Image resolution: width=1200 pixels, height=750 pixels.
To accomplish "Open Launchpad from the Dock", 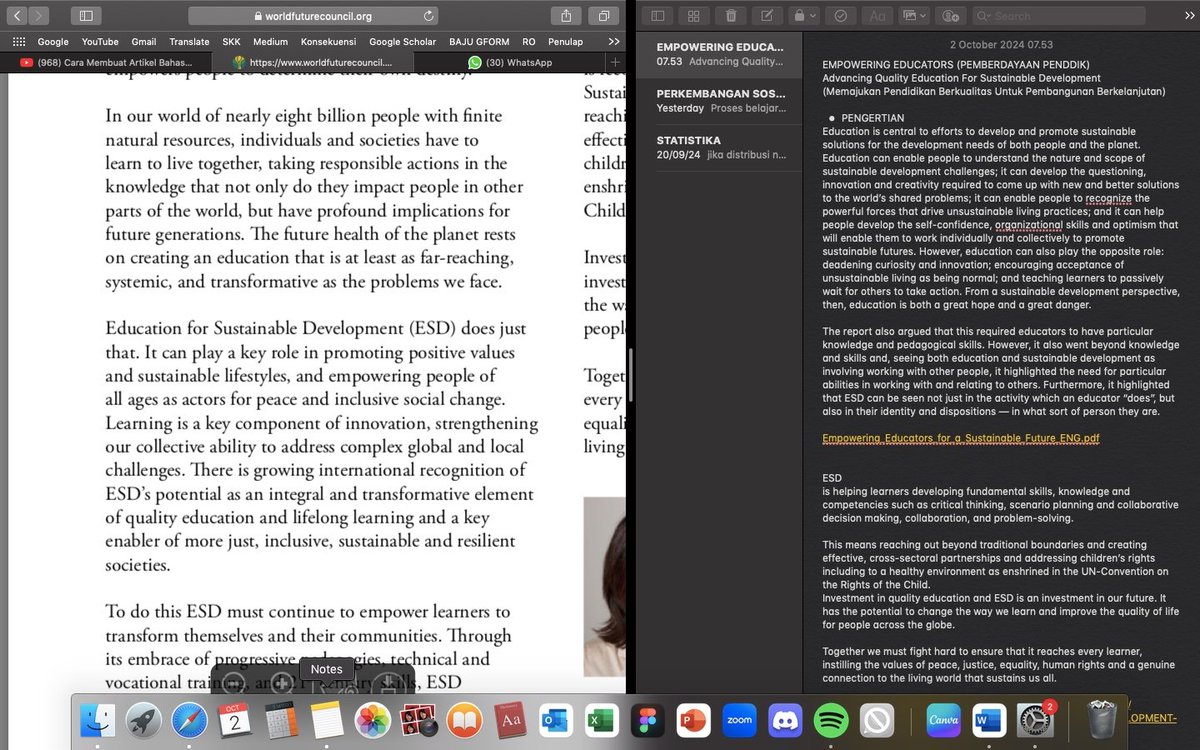I will 142,720.
